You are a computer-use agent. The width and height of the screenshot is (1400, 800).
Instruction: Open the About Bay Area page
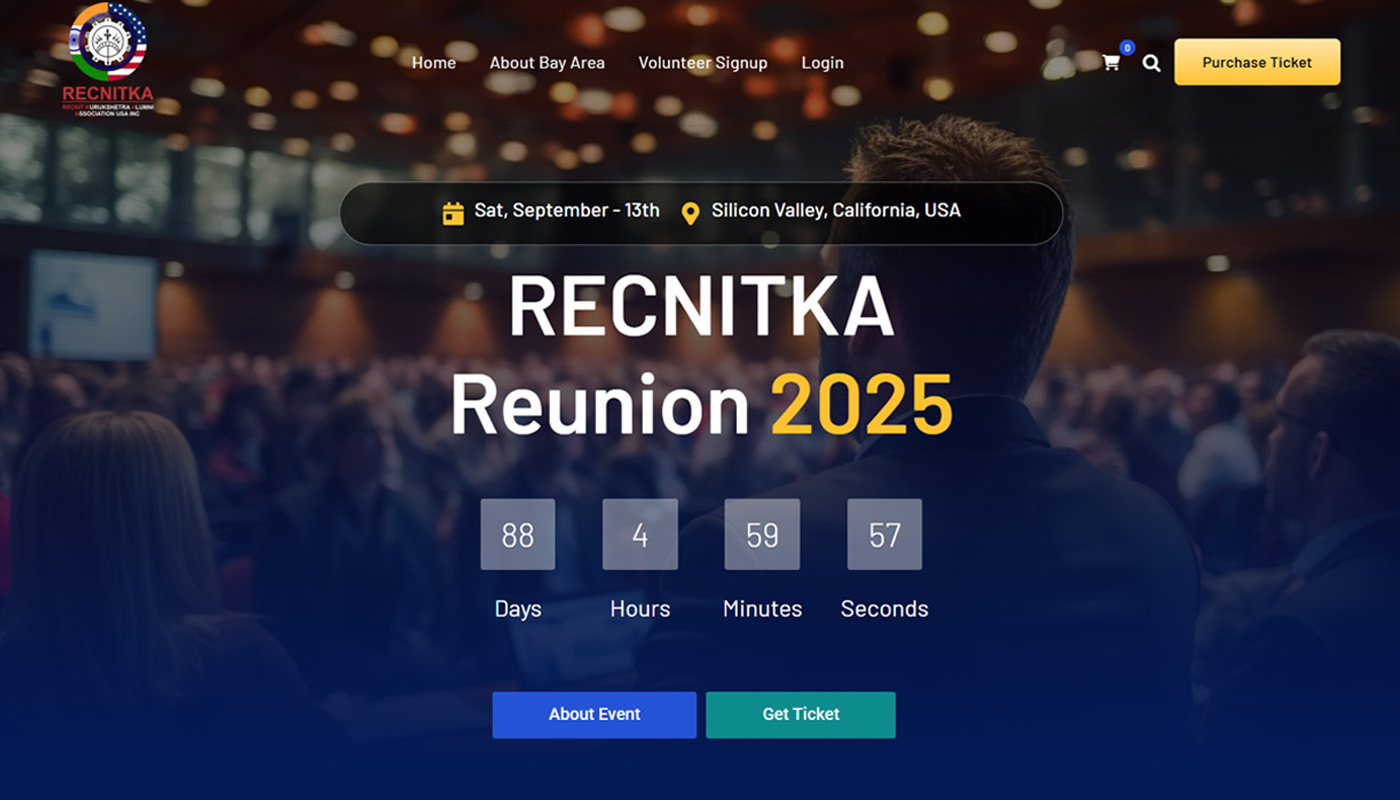547,62
